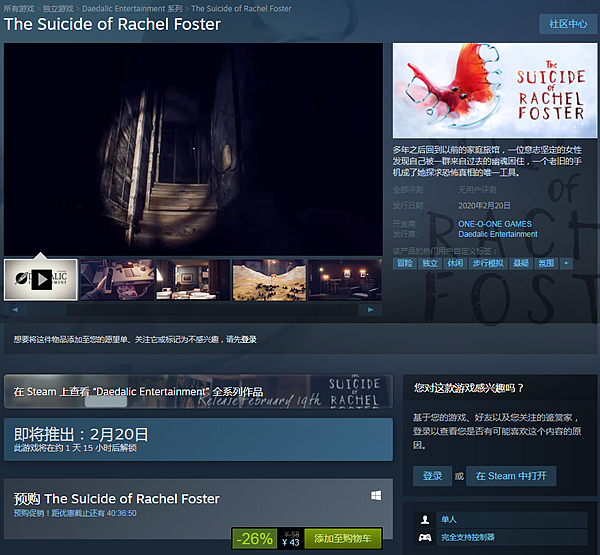Click 无用户评测 review status text
The width and height of the screenshot is (600, 555).
click(477, 189)
